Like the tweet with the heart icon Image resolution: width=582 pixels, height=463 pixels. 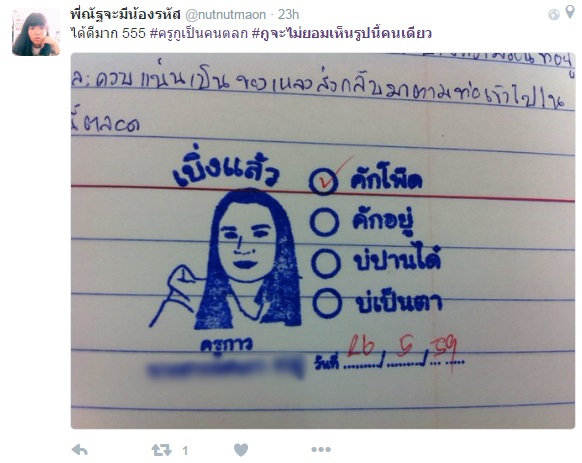point(241,450)
